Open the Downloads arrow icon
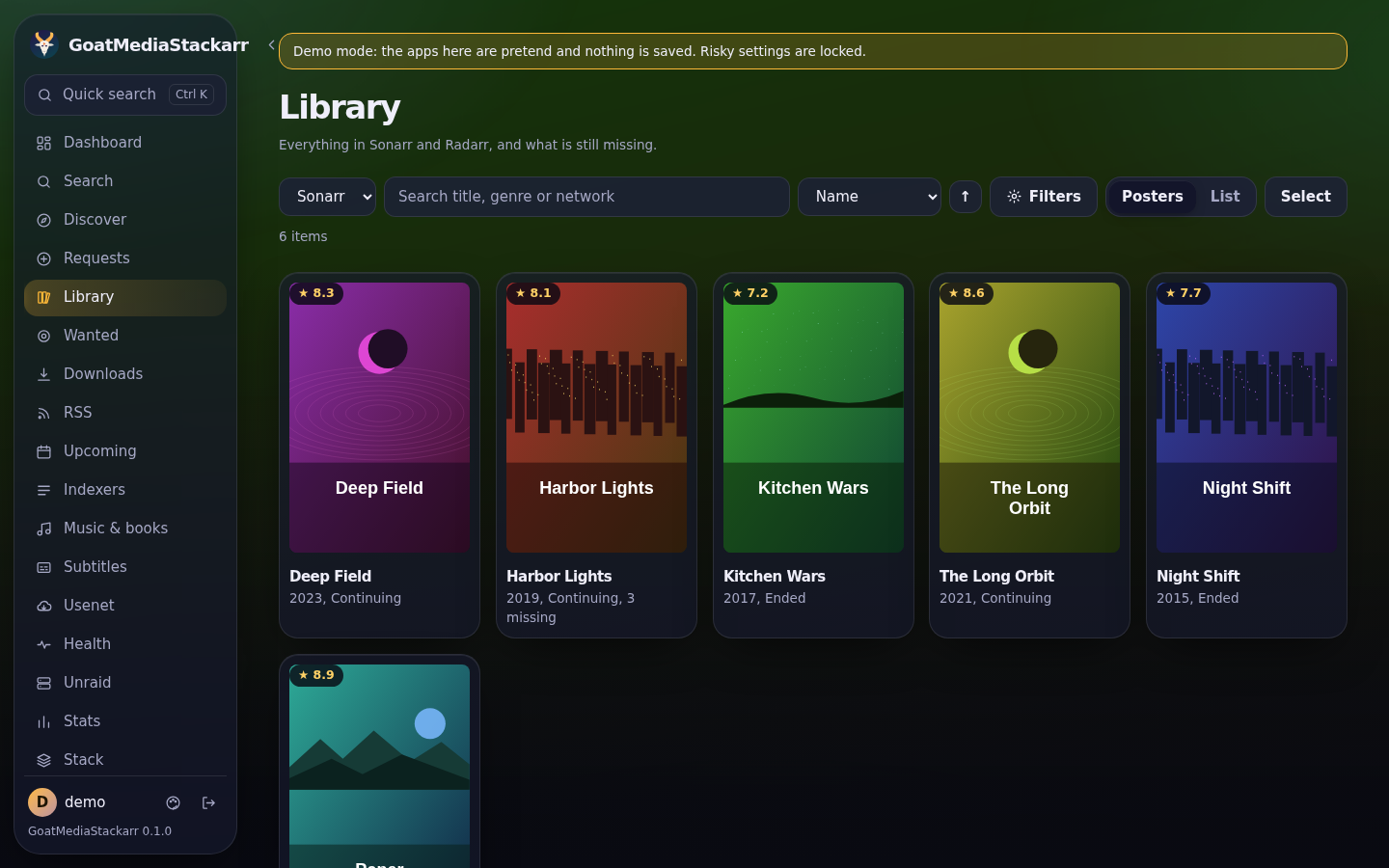The height and width of the screenshot is (868, 1389). point(43,374)
